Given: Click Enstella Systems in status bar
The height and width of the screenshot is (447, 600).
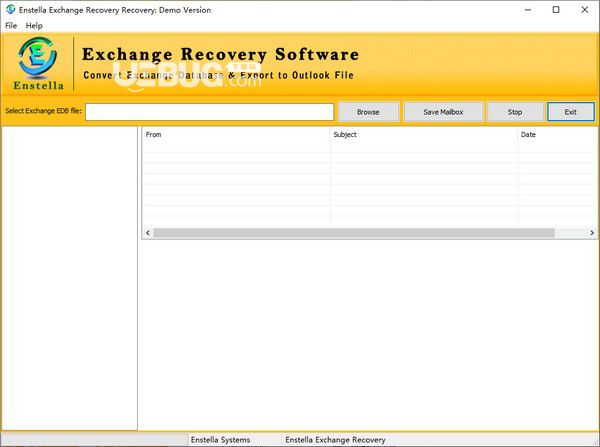Looking at the screenshot, I should point(220,440).
